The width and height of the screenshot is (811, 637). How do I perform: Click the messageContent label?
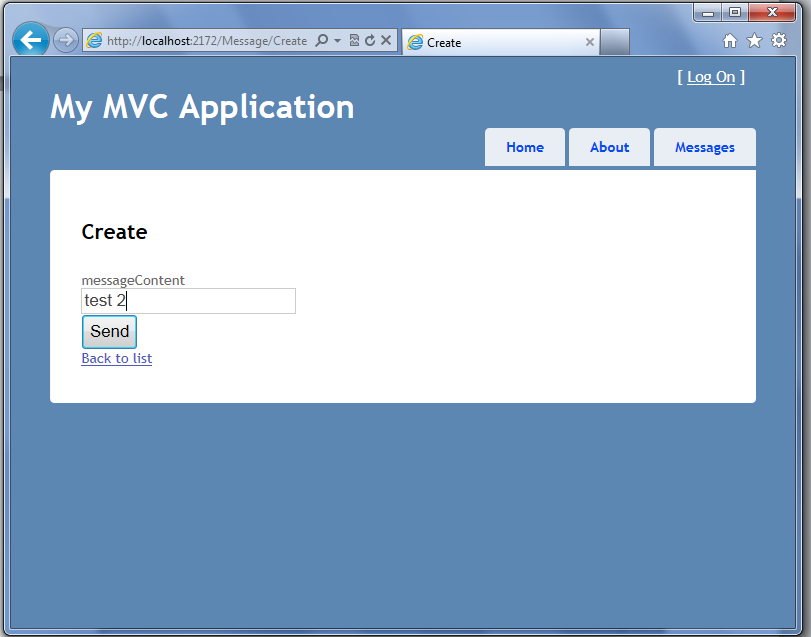tap(133, 280)
